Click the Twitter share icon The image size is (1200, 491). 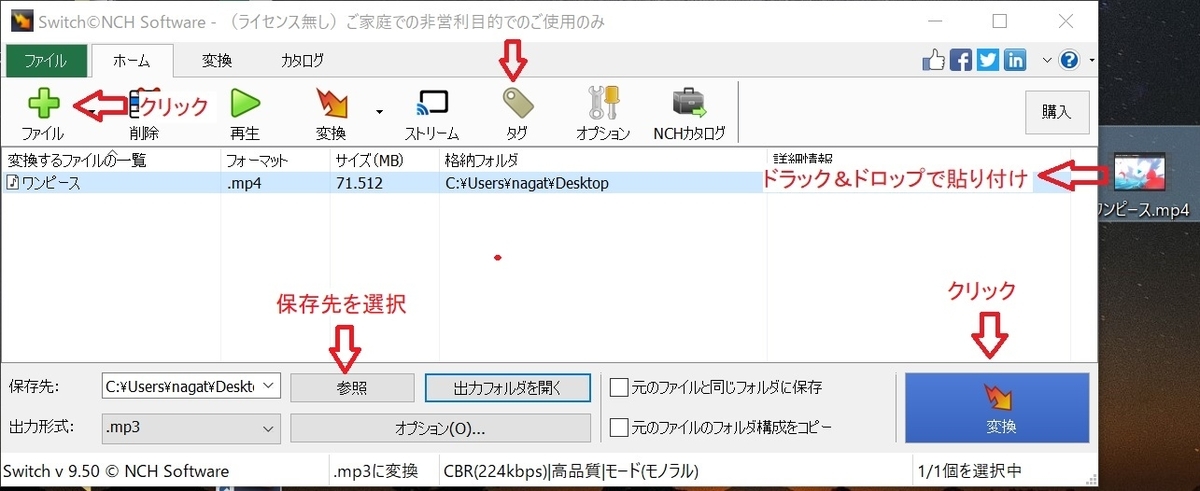(x=988, y=60)
